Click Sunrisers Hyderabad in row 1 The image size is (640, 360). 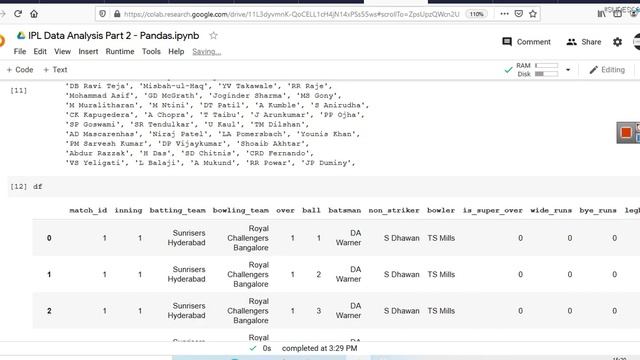point(187,274)
